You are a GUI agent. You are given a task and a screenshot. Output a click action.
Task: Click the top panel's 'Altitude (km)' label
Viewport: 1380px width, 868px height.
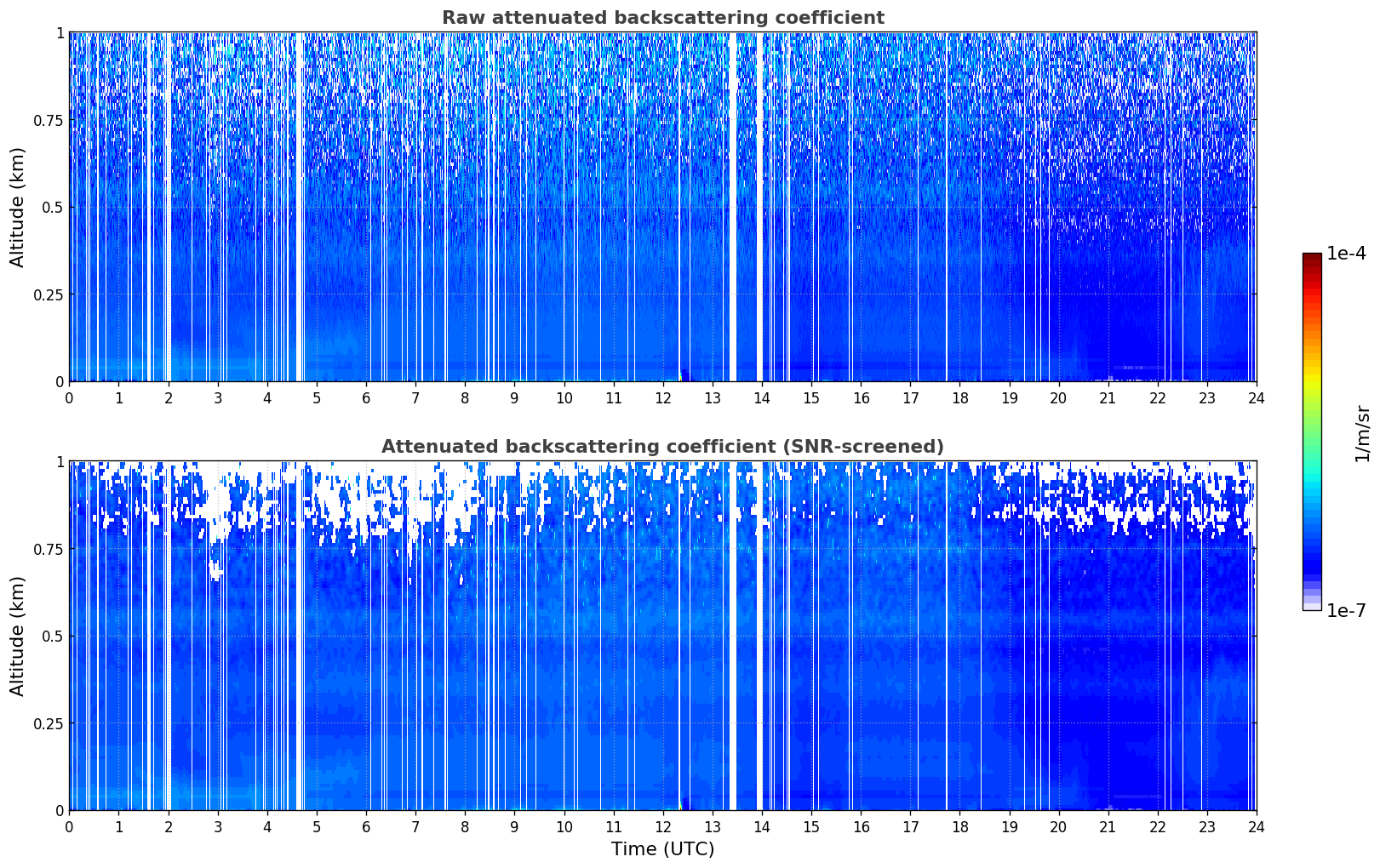point(18,207)
